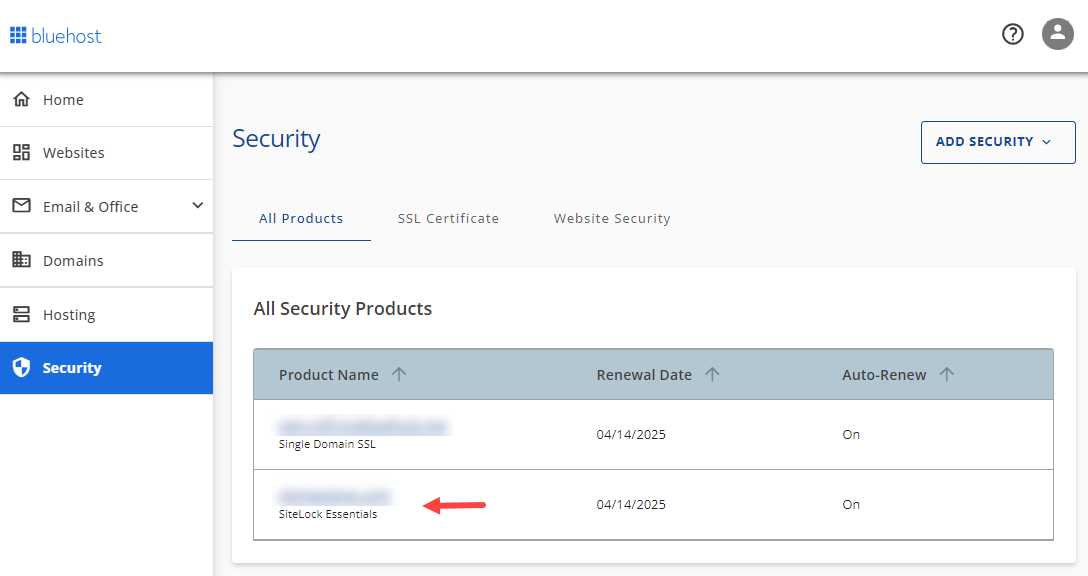The width and height of the screenshot is (1088, 576).
Task: Click the Hosting server icon
Action: pyautogui.click(x=22, y=314)
